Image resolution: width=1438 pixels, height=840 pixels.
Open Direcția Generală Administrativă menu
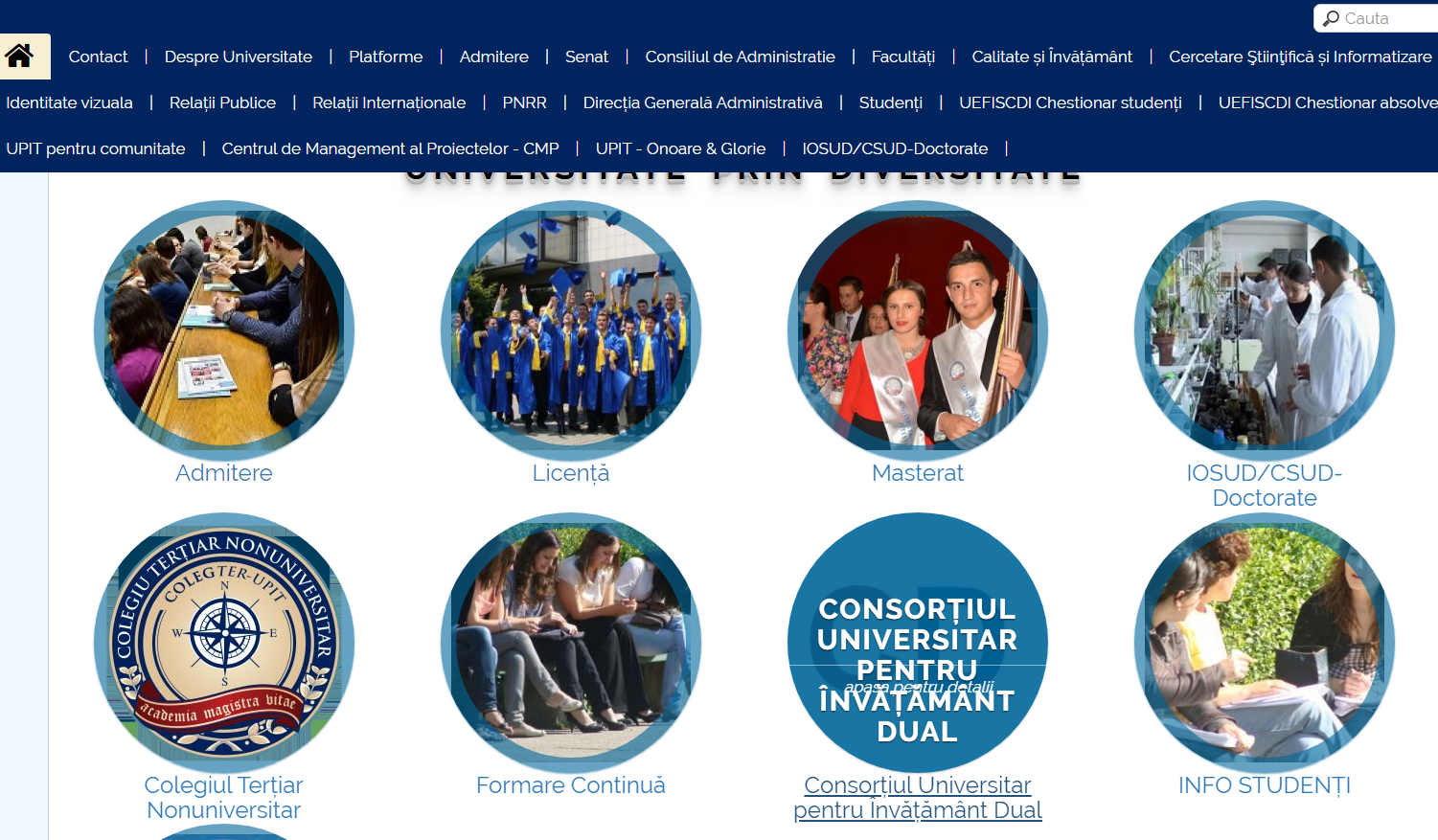(x=702, y=102)
